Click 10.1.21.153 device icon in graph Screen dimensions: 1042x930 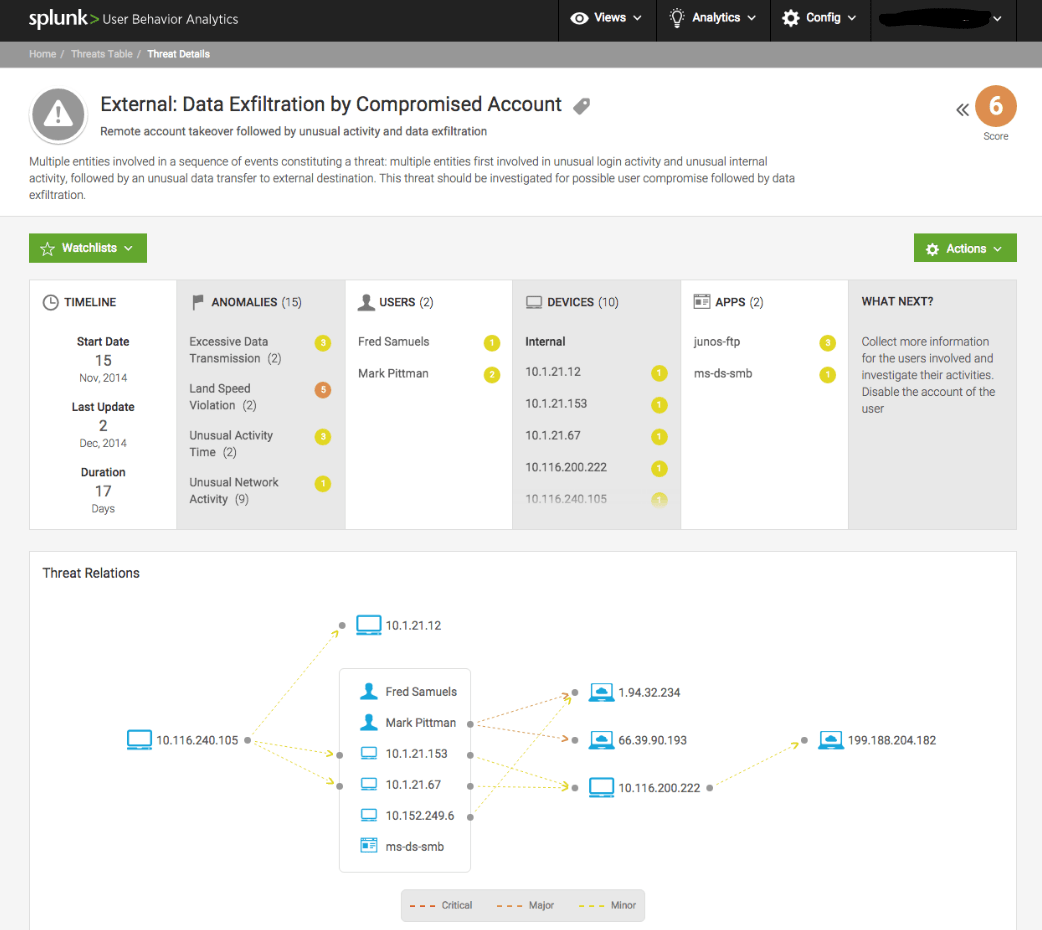(369, 753)
